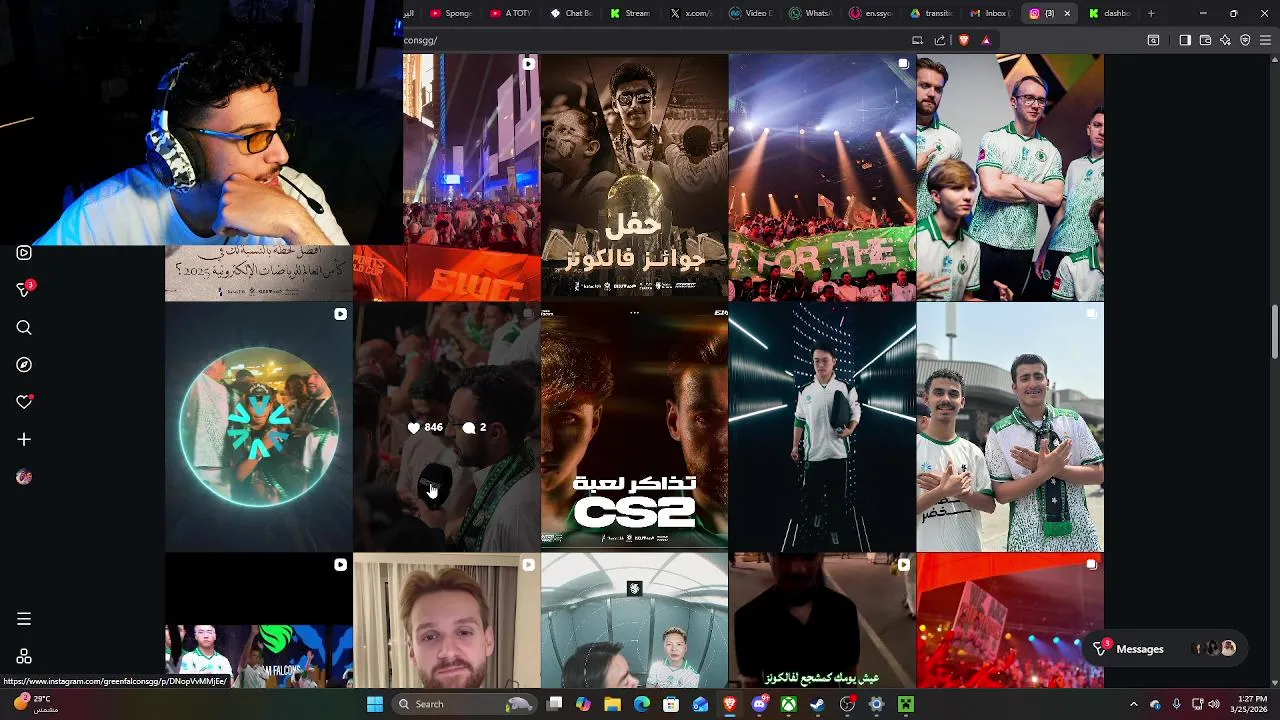Screen dimensions: 1280x720
Task: Click the taskbar clock showing 1:27 PM
Action: [x=1251, y=704]
